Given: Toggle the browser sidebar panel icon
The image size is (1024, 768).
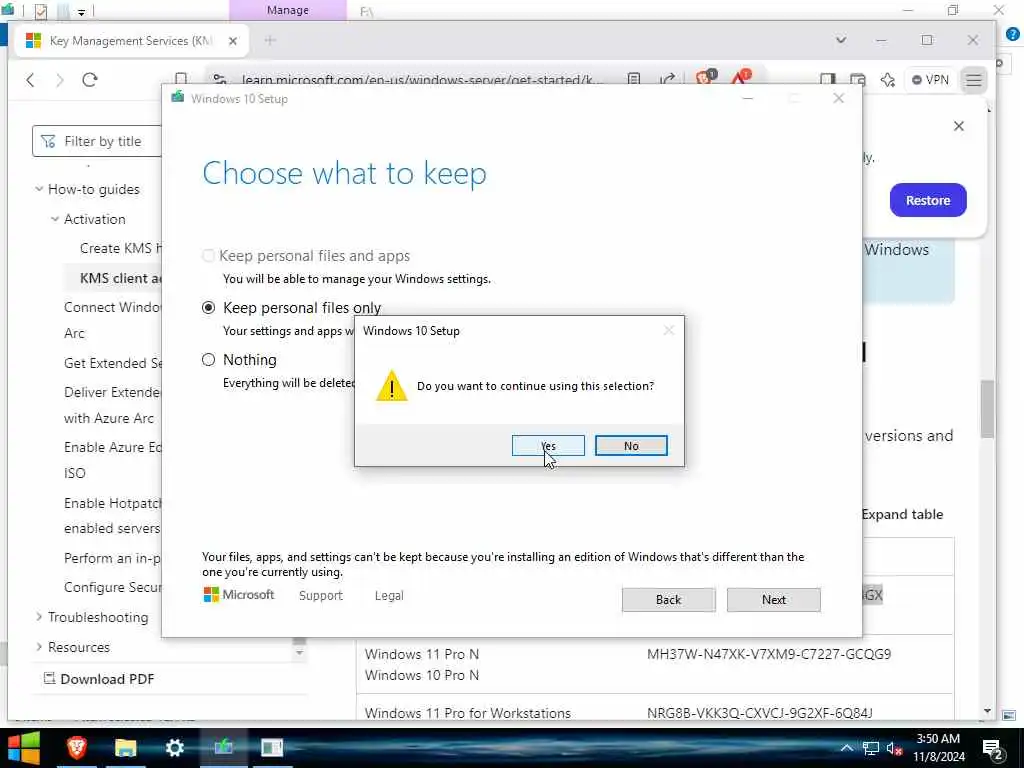Looking at the screenshot, I should pyautogui.click(x=827, y=80).
